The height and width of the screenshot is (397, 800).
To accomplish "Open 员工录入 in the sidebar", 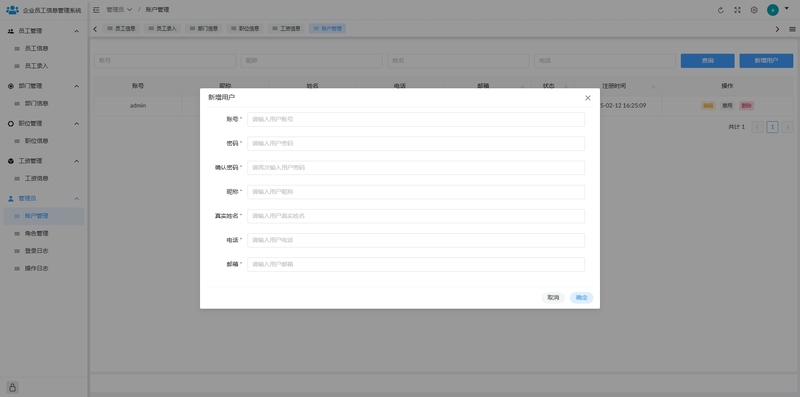I will coord(43,66).
